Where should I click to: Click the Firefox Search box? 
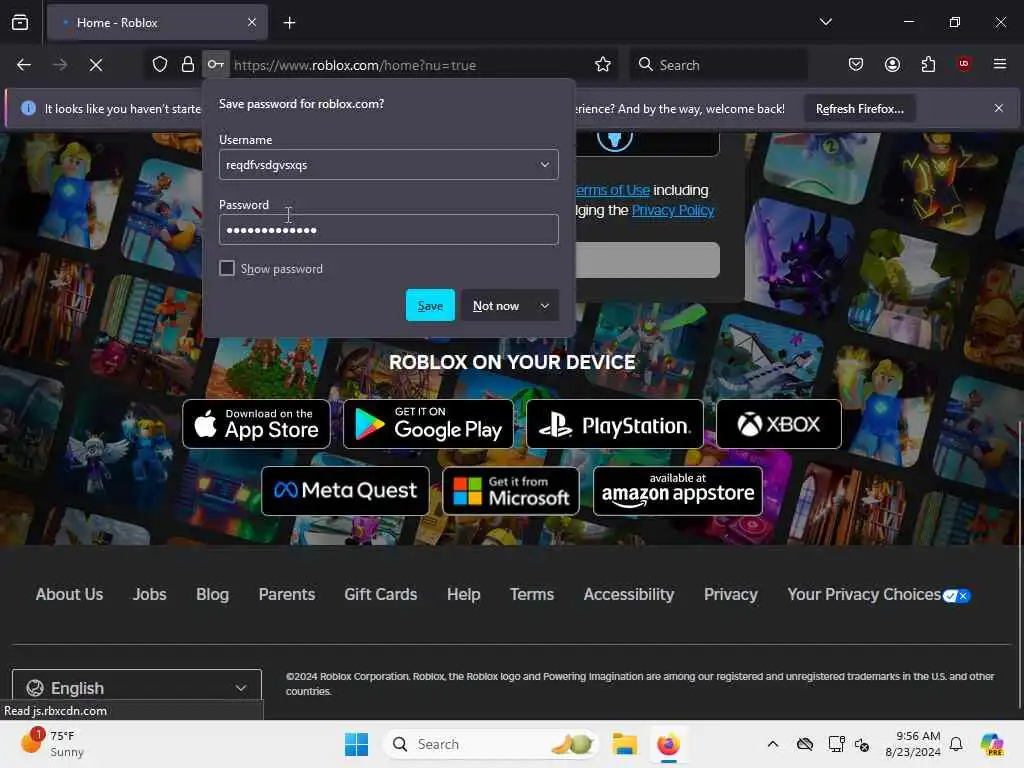[718, 65]
